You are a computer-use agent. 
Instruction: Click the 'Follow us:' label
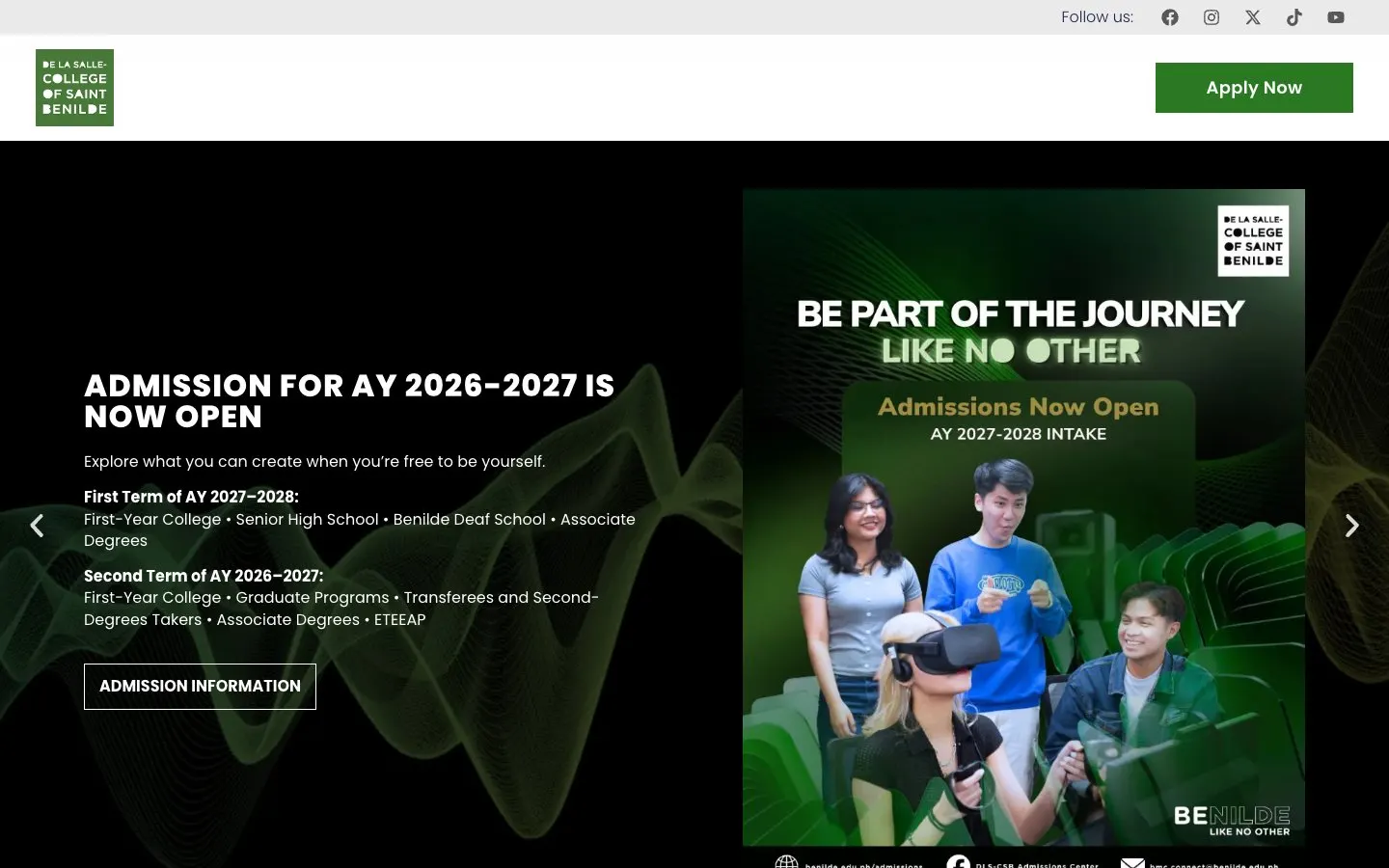tap(1097, 17)
